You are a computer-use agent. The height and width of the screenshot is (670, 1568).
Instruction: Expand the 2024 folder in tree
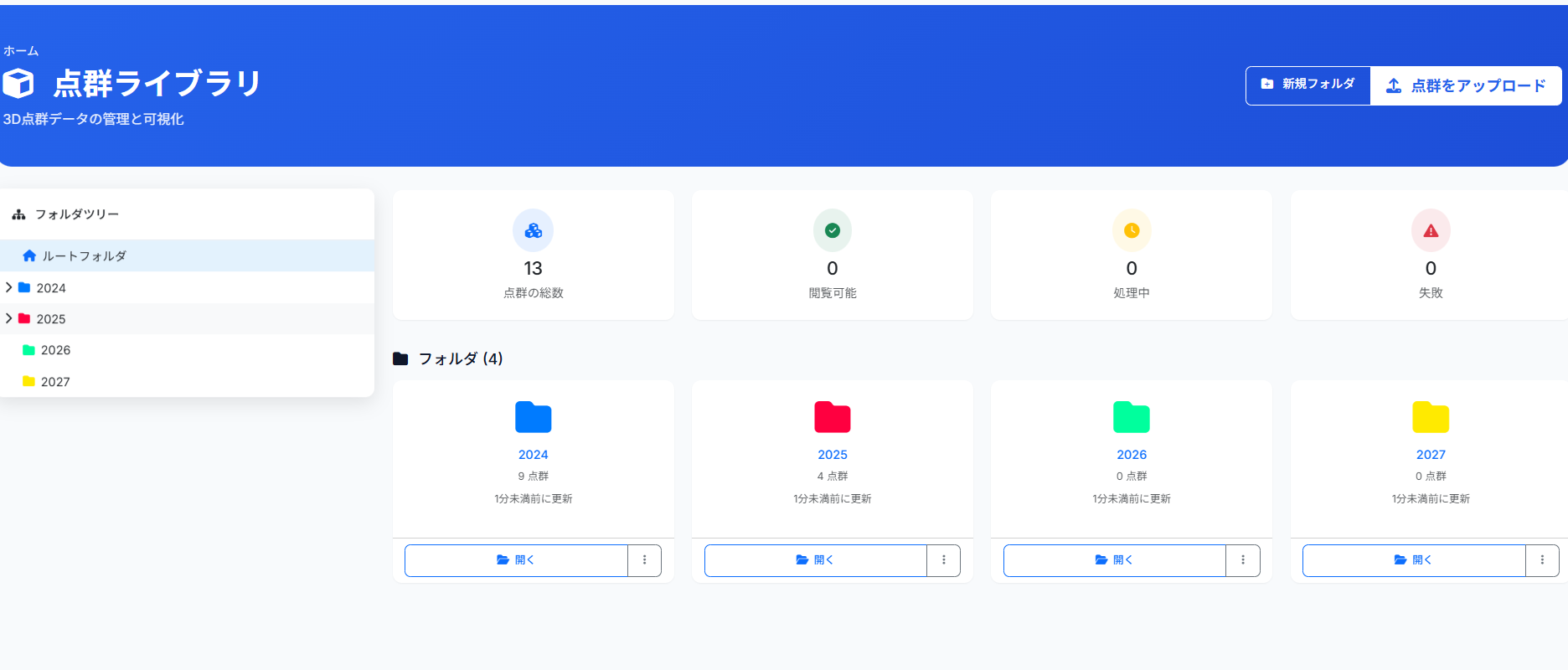tap(9, 287)
